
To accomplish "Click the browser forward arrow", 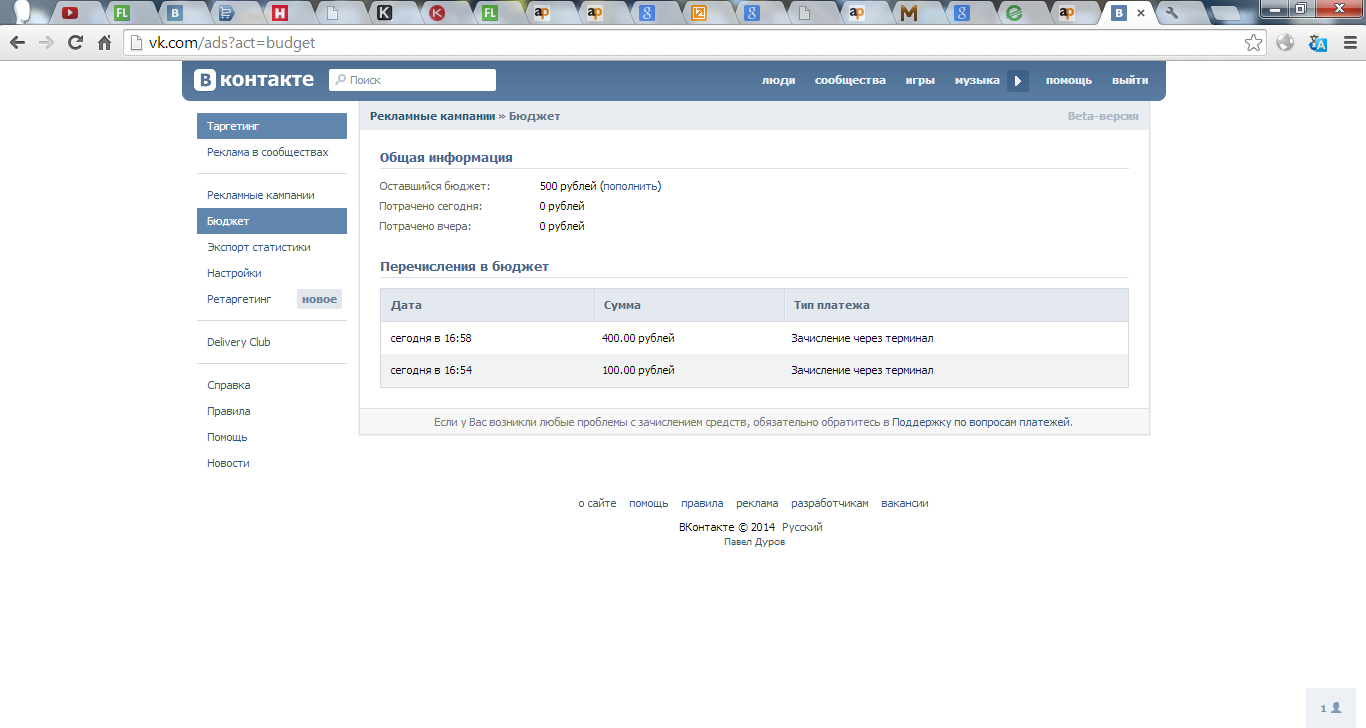I will (x=46, y=43).
